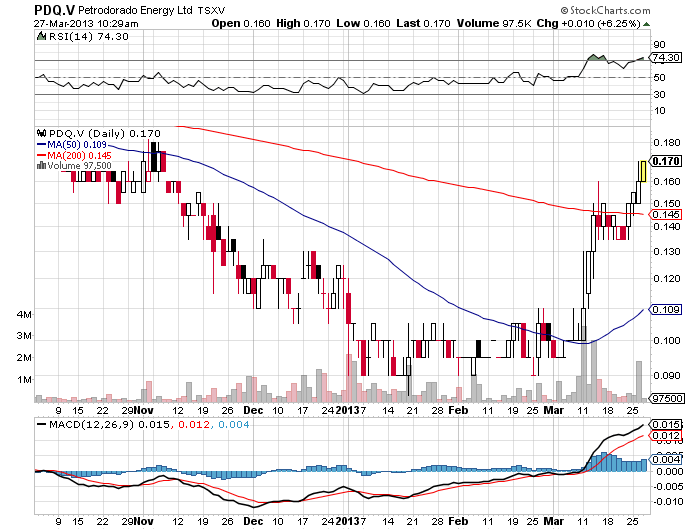
Task: Click the 0.004 MACD histogram tag
Action: tap(666, 459)
